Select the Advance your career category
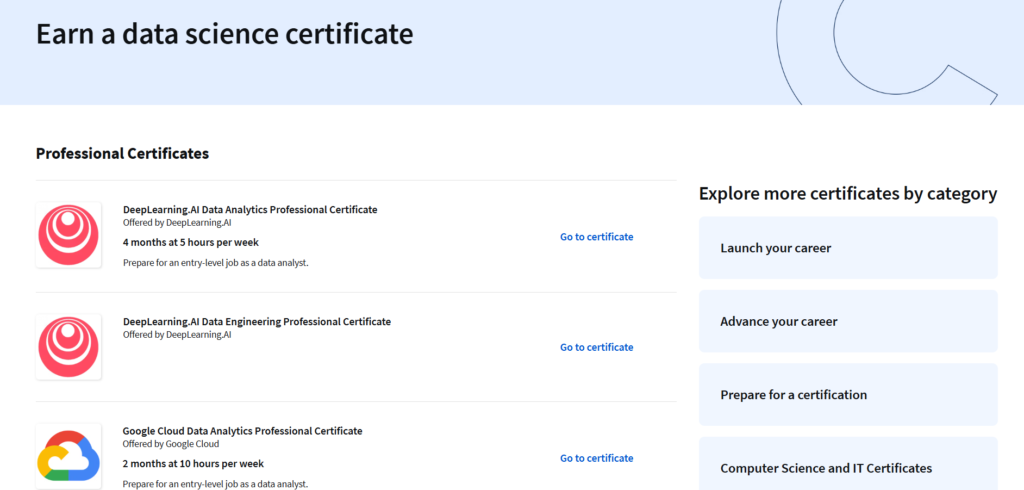 point(848,321)
